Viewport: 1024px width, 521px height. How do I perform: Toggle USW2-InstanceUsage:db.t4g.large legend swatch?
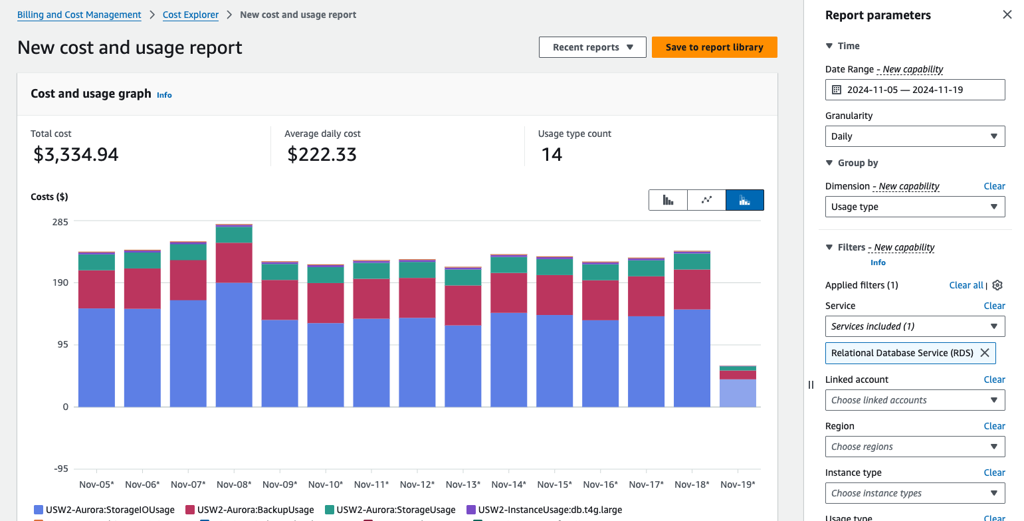(x=471, y=510)
